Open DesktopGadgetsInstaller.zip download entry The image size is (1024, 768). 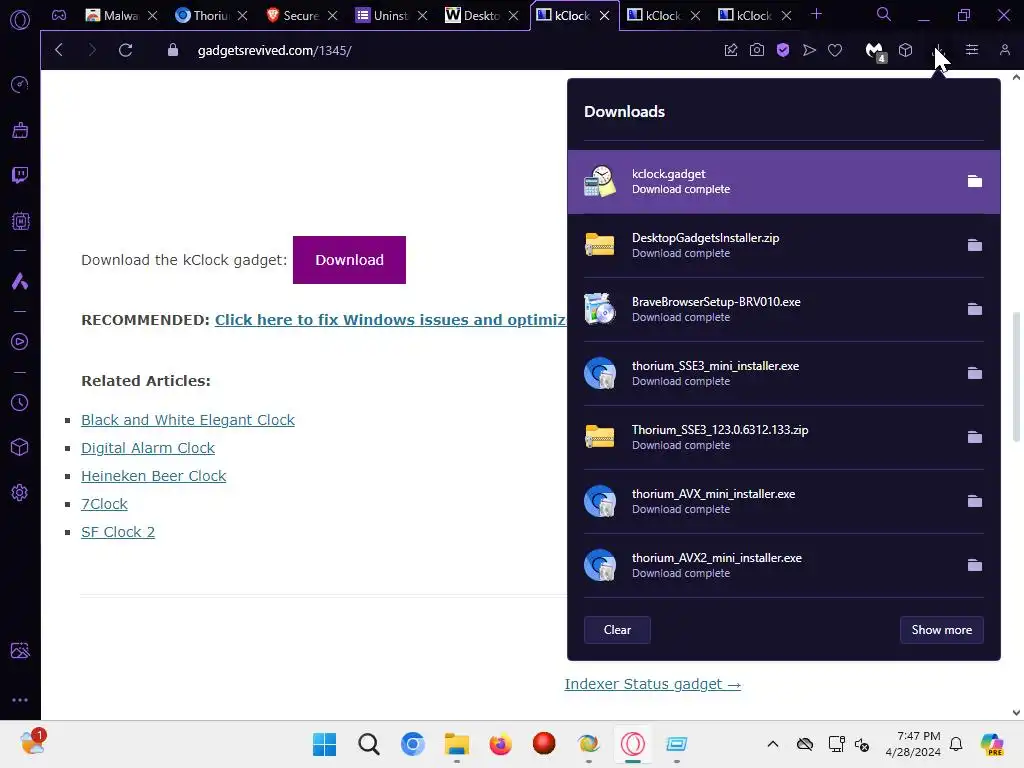(784, 246)
